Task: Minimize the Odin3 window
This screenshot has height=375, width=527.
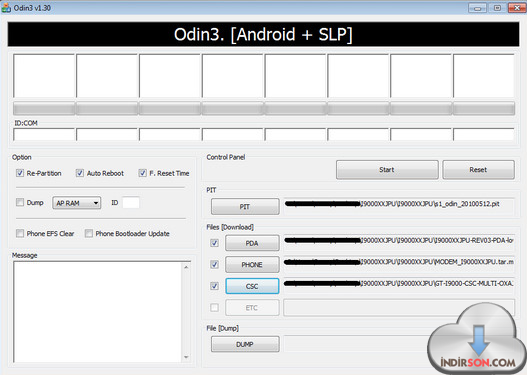Action: tap(478, 7)
